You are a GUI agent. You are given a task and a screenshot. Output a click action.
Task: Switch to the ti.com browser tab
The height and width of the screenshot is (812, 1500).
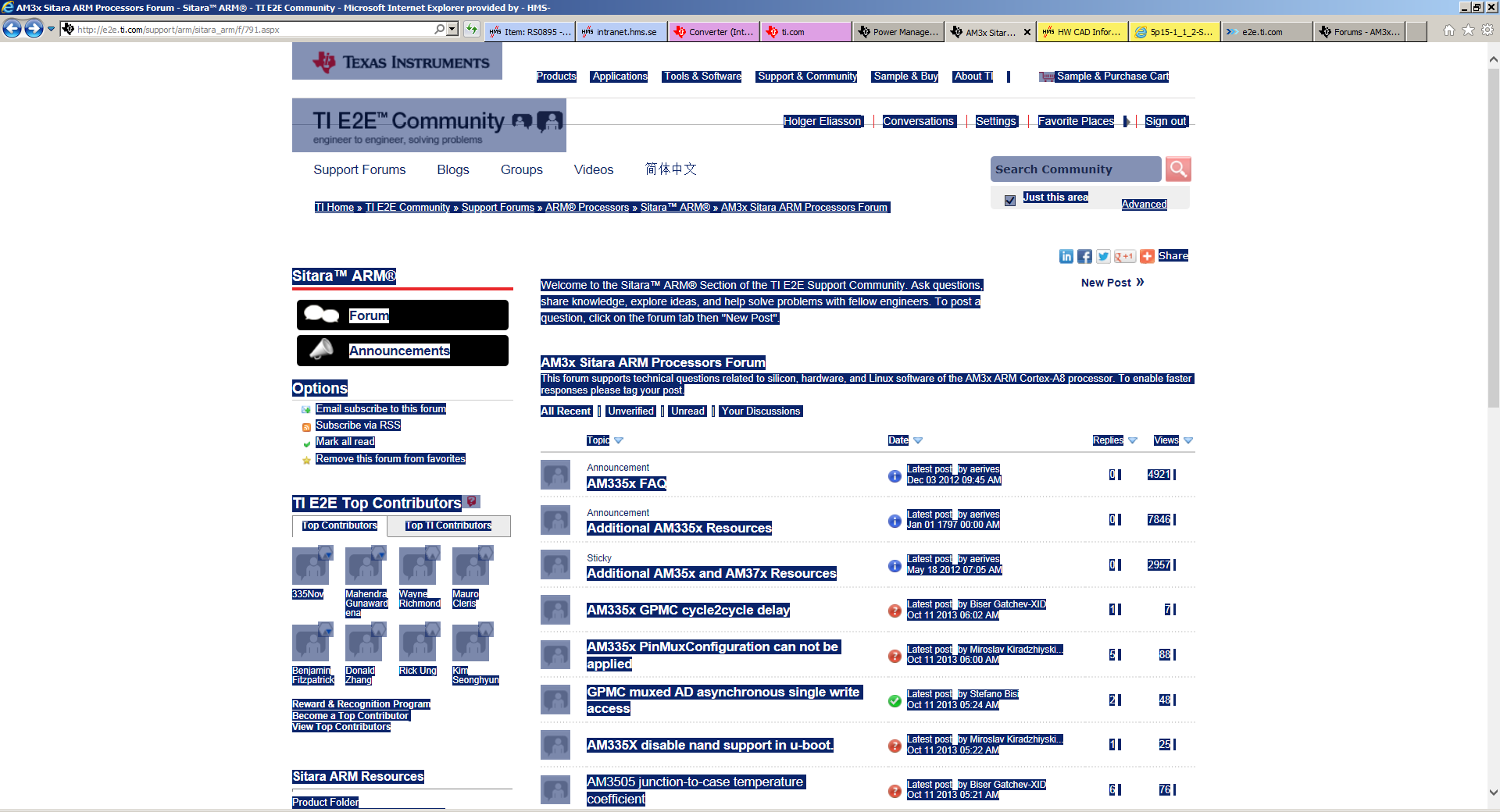807,32
